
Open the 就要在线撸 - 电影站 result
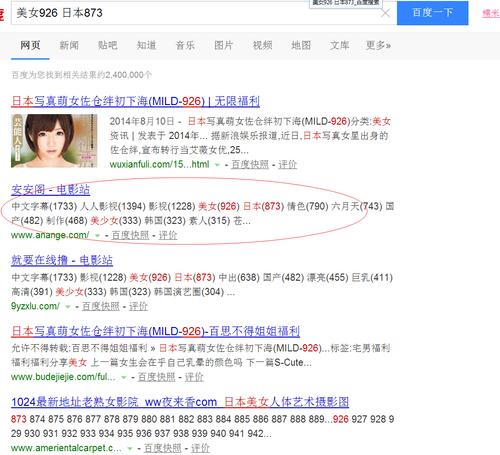tap(62, 260)
